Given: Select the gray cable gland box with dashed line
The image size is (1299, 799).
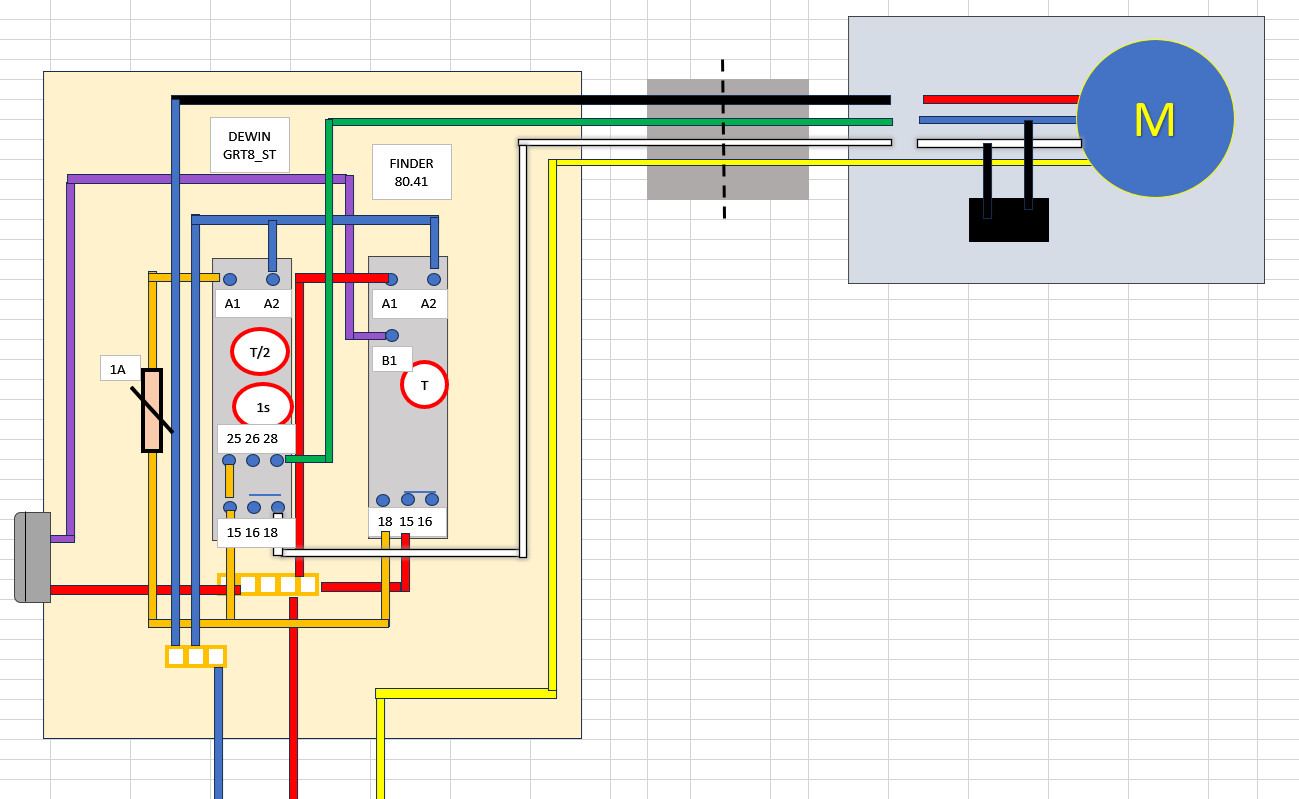Looking at the screenshot, I should pyautogui.click(x=727, y=140).
